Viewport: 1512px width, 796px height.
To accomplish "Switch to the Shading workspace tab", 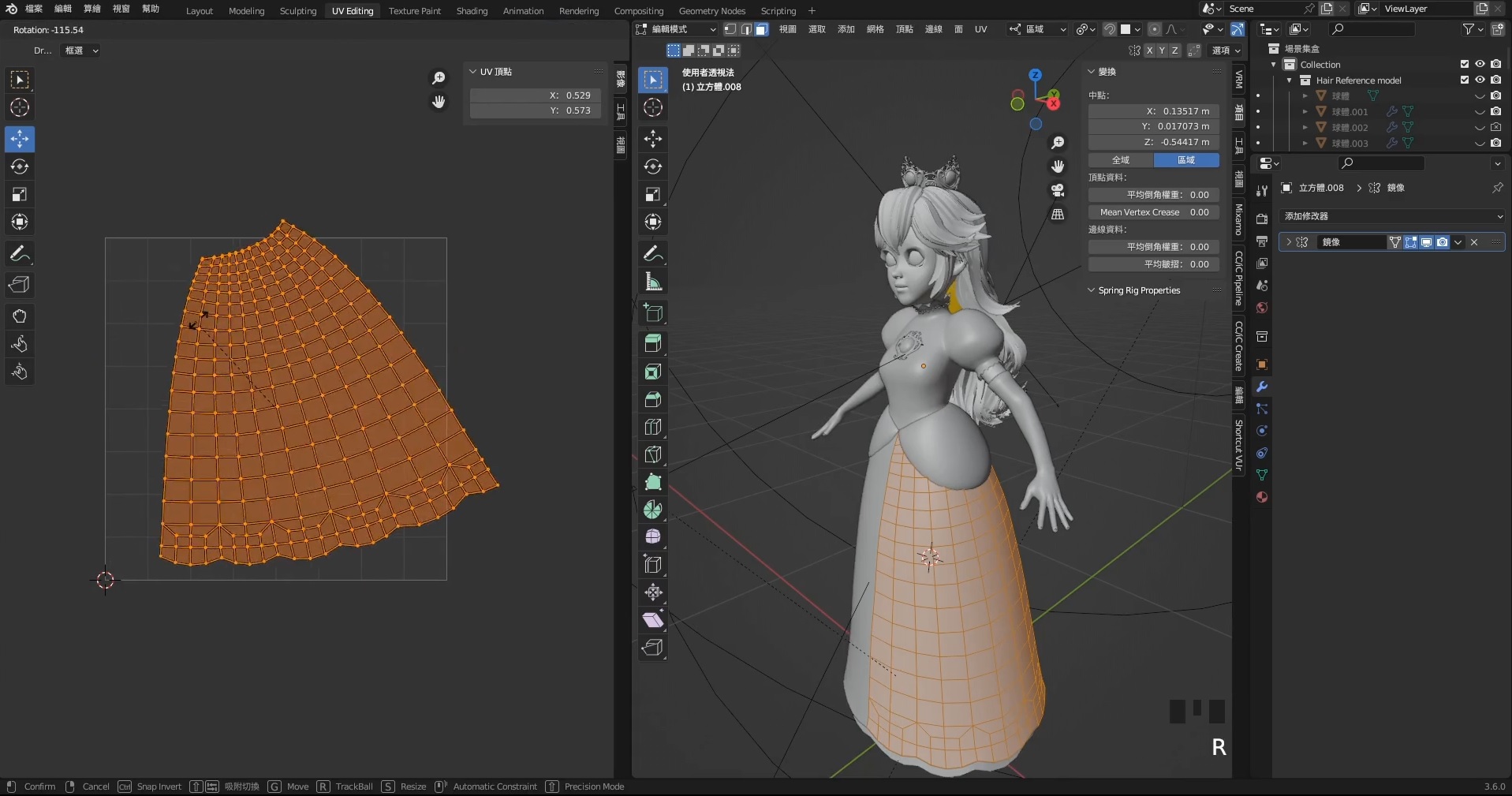I will (472, 11).
